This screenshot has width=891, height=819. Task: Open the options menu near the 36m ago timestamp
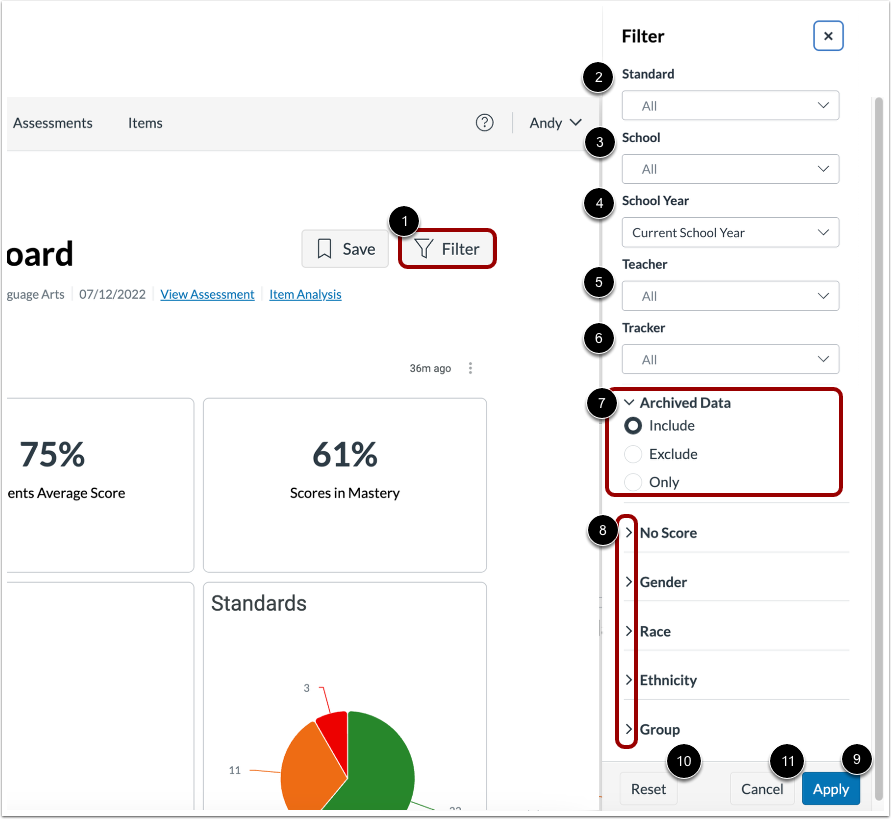point(470,368)
